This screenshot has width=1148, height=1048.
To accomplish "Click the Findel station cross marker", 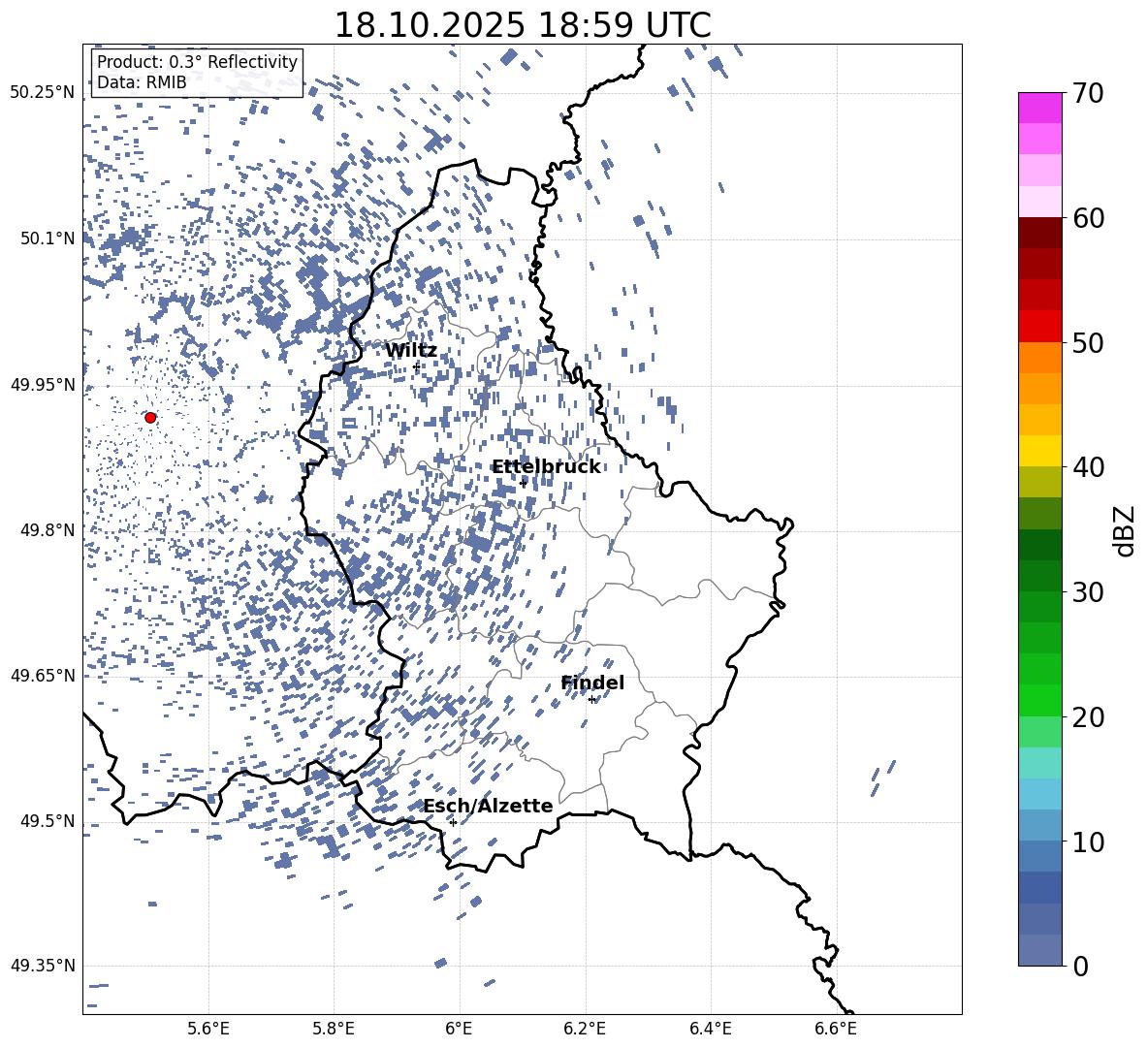I will coord(591,700).
